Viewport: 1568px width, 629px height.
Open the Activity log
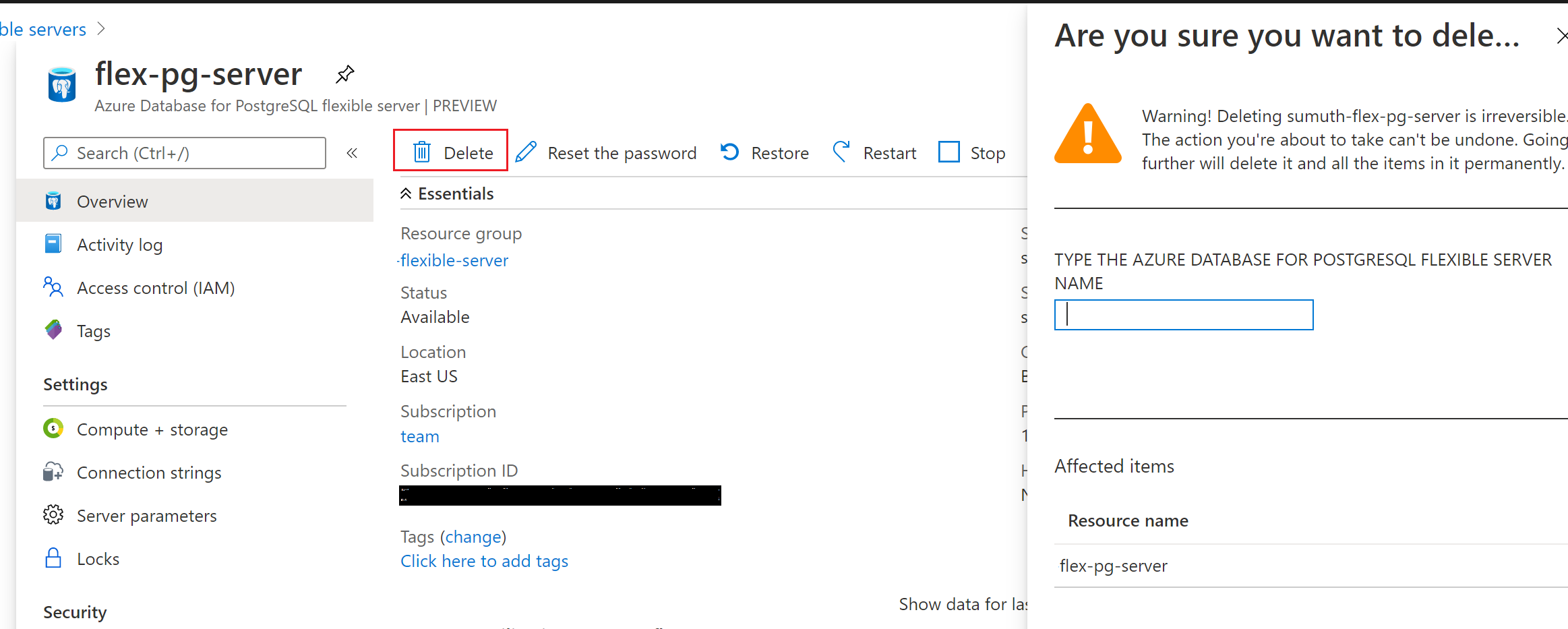point(119,244)
